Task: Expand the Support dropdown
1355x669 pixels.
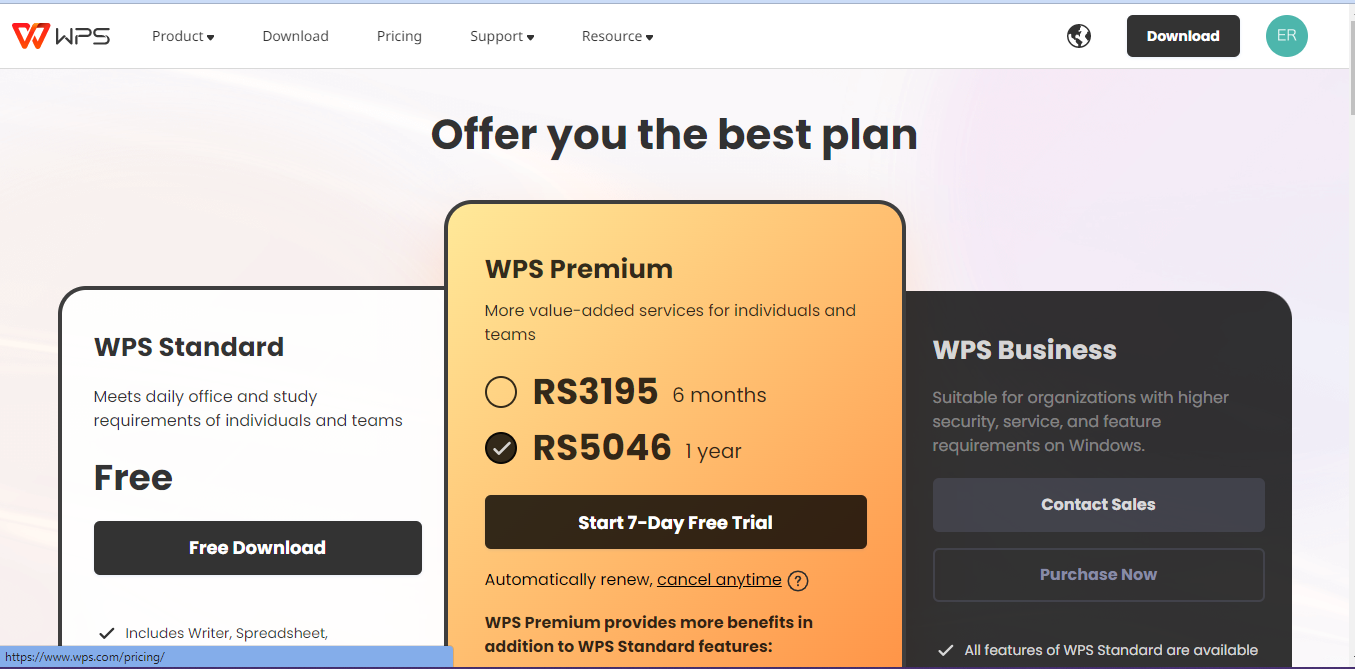Action: click(x=501, y=36)
